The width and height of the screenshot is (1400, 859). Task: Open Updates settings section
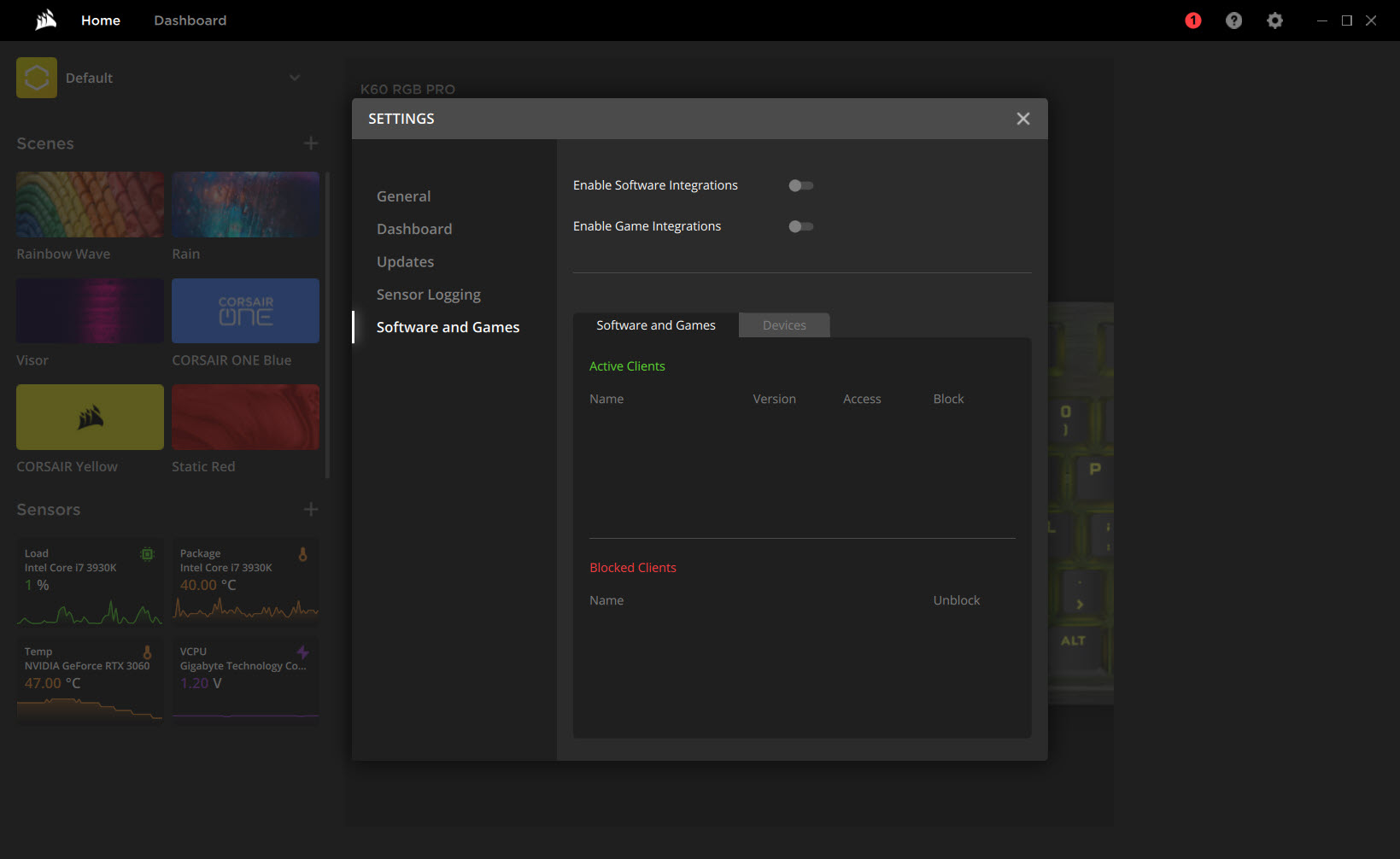pos(405,262)
